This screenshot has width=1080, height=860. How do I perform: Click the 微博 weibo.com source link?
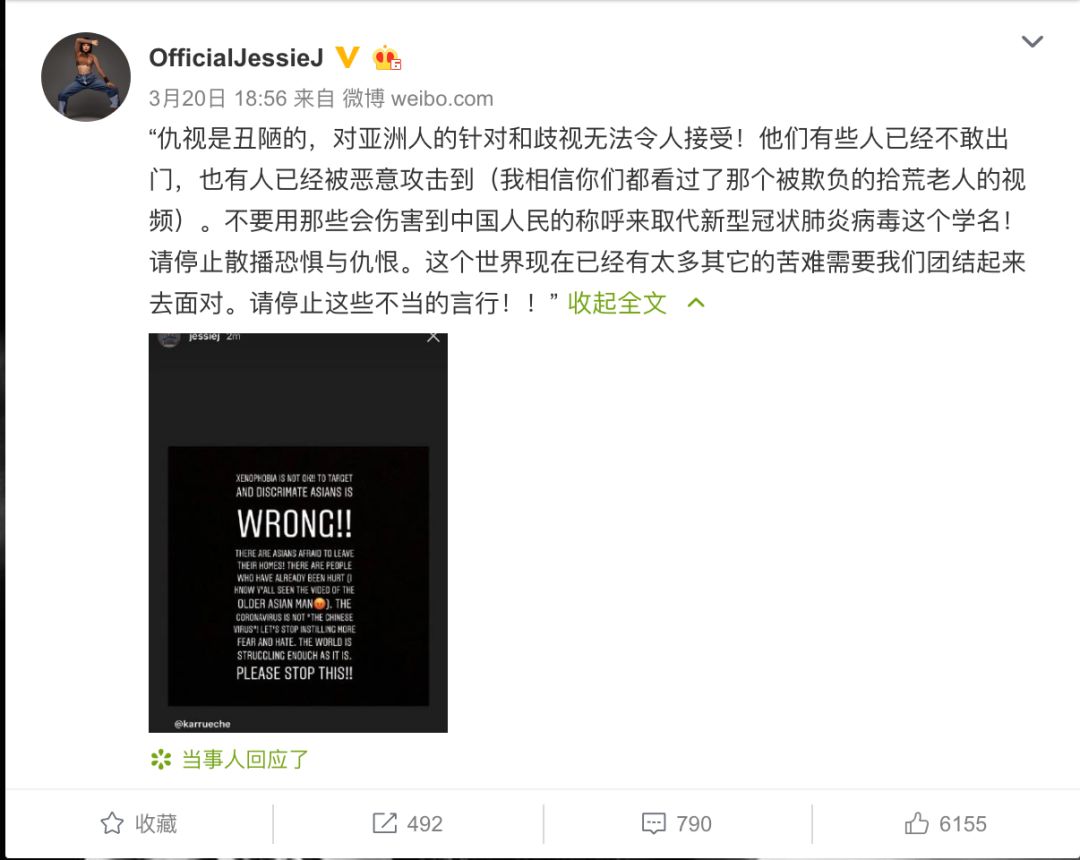click(418, 98)
